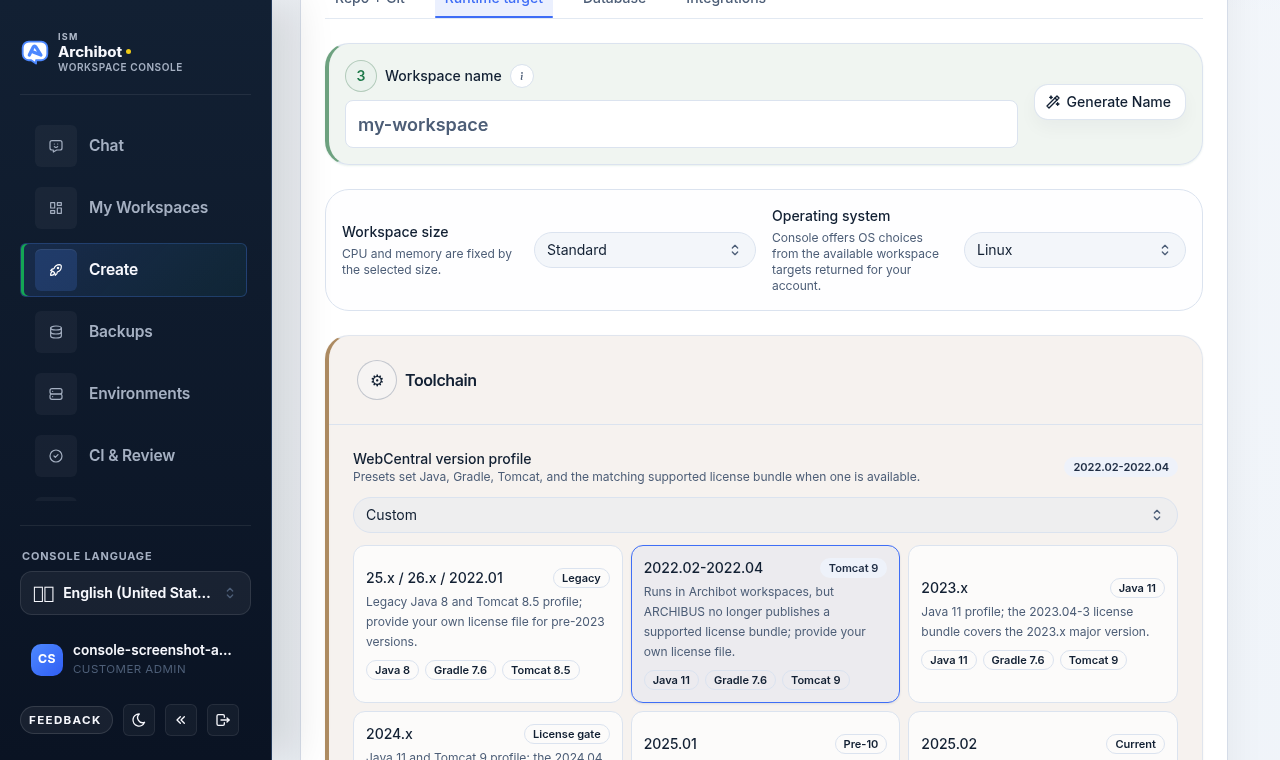The height and width of the screenshot is (760, 1280).
Task: Open the Operating system Linux dropdown
Action: pos(1075,250)
